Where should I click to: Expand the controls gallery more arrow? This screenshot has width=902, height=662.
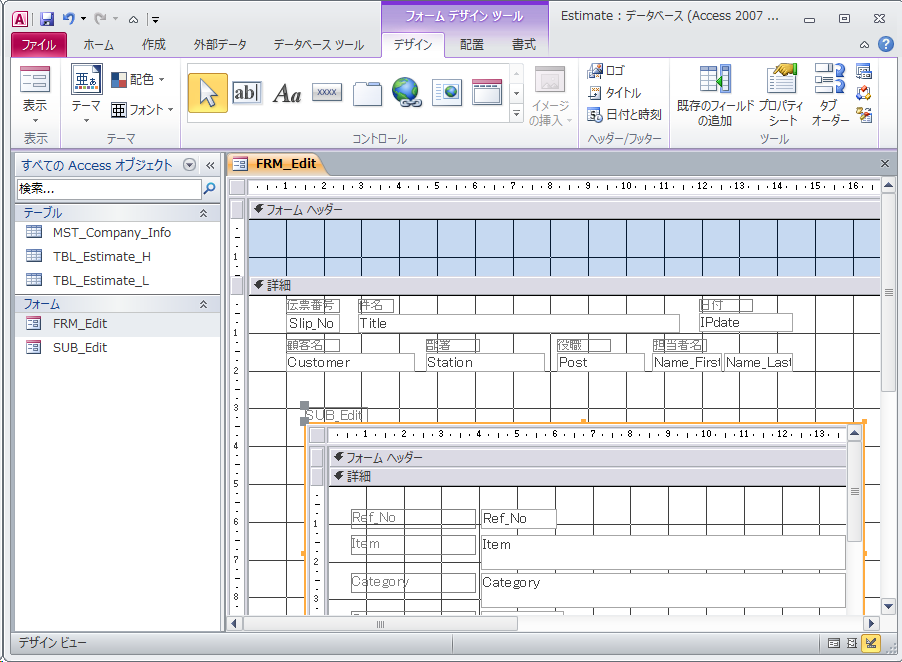(516, 114)
